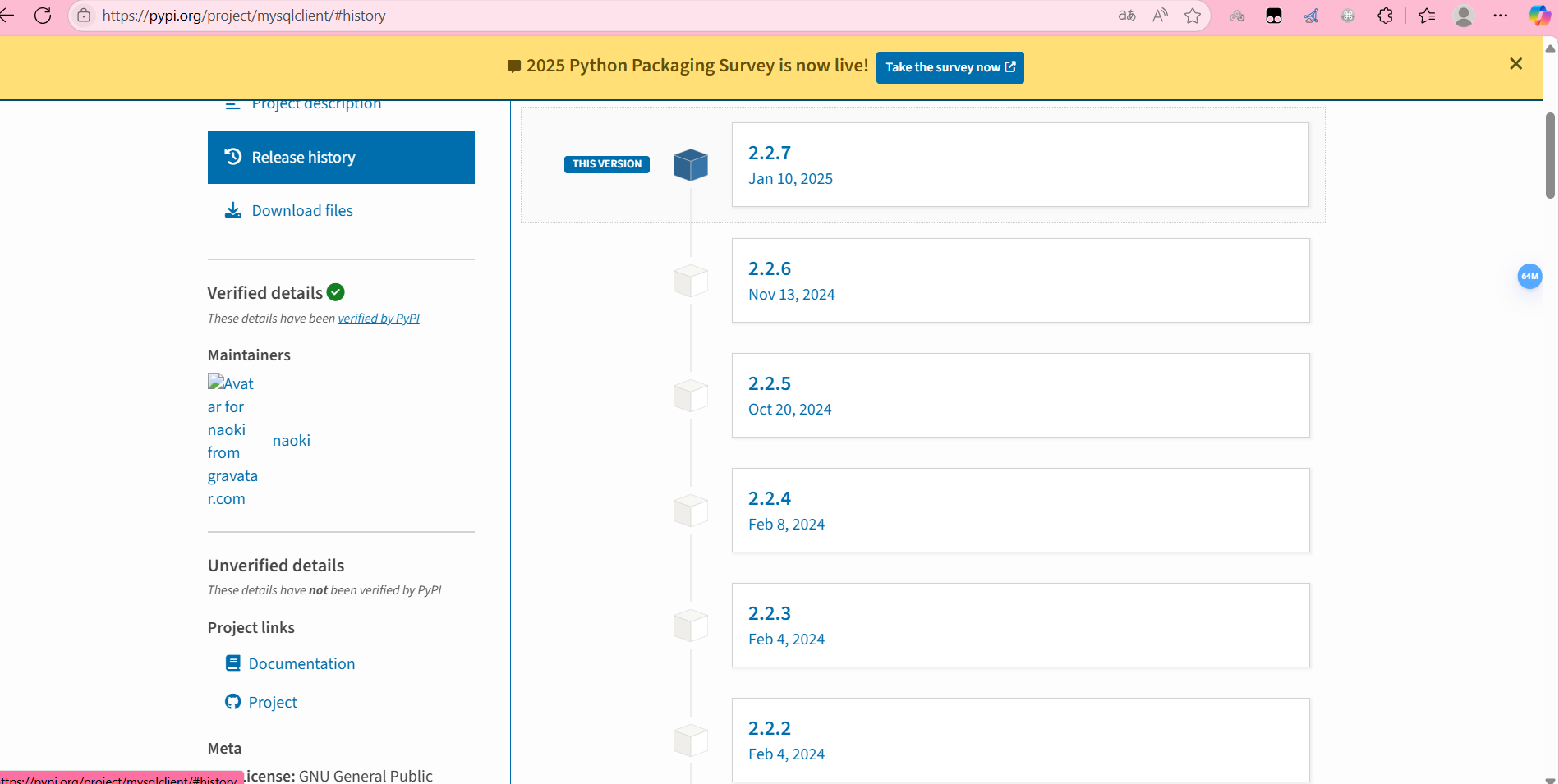Viewport: 1559px width, 784px height.
Task: Activate the read aloud icon
Action: click(x=1160, y=16)
